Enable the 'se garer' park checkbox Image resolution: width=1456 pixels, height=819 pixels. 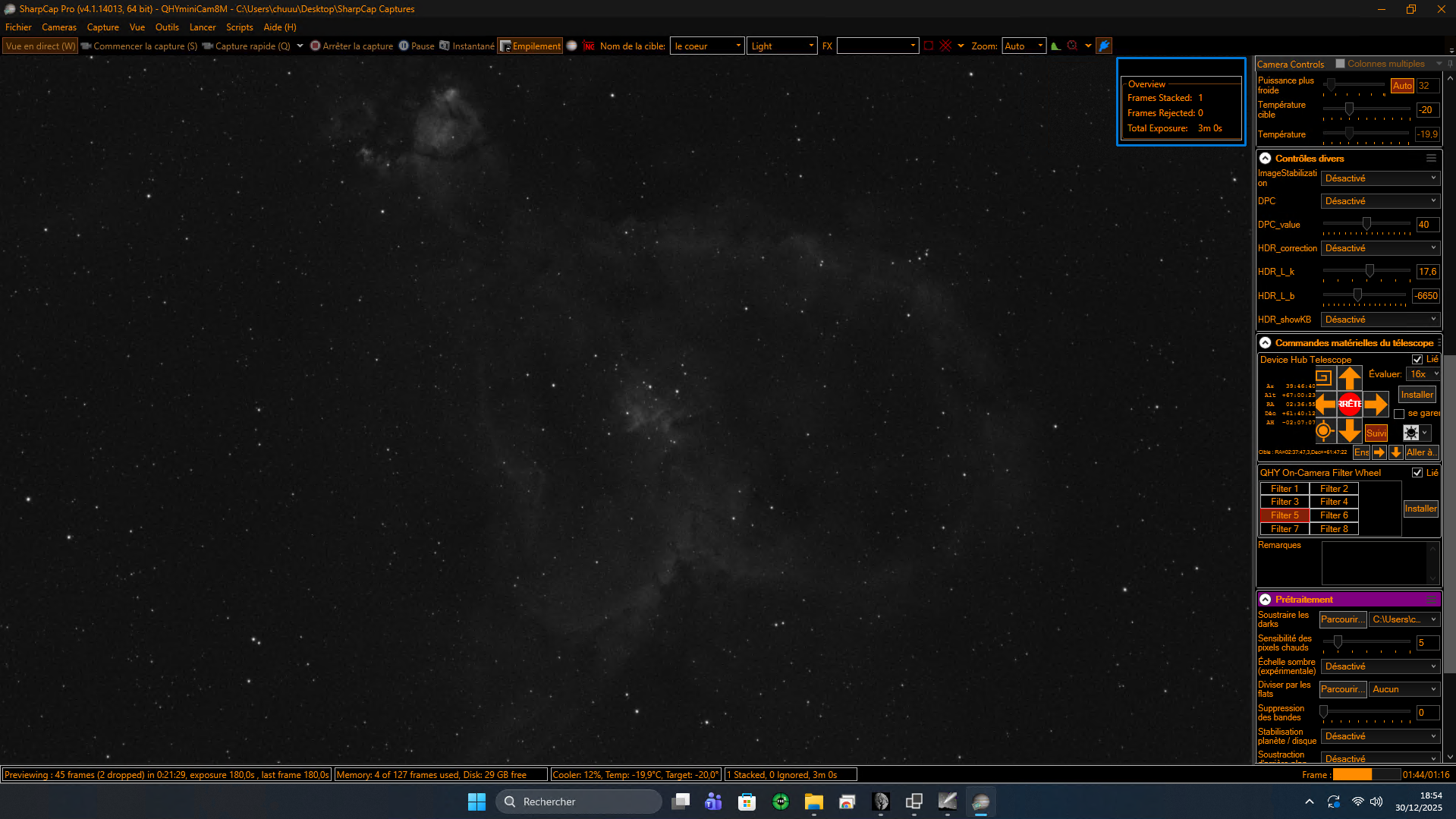point(1399,414)
